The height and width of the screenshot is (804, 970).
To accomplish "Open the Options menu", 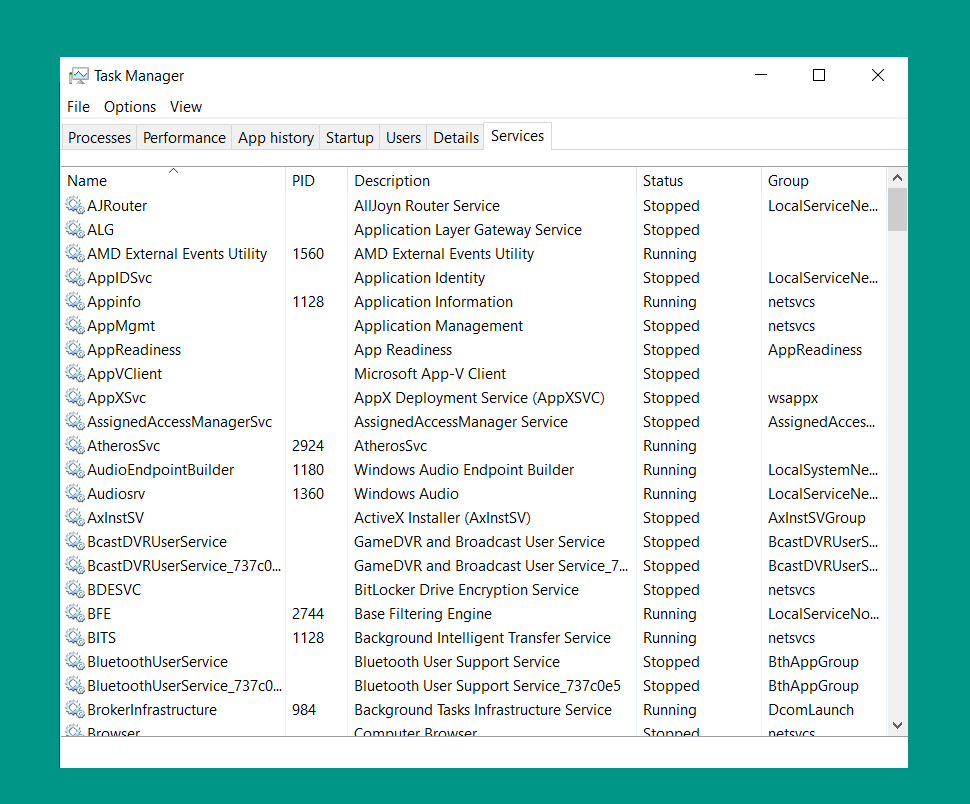I will click(x=130, y=107).
